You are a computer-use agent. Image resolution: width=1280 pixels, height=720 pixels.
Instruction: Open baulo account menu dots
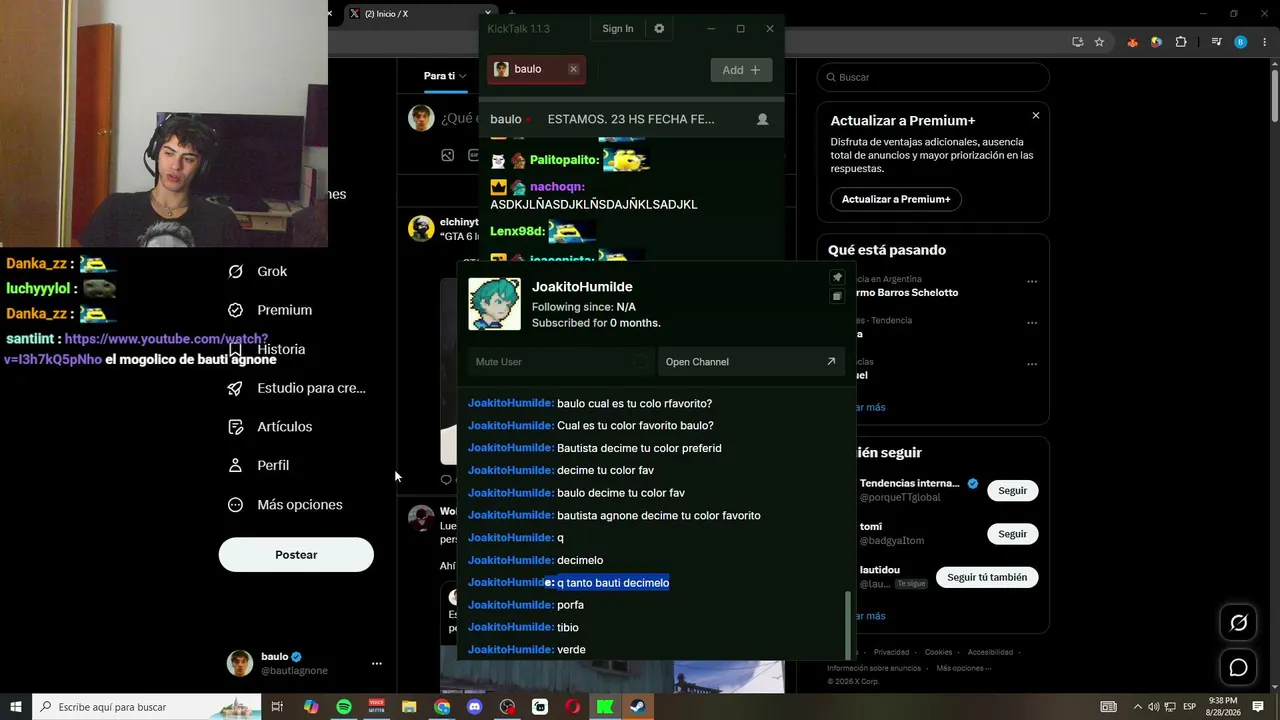[x=377, y=663]
